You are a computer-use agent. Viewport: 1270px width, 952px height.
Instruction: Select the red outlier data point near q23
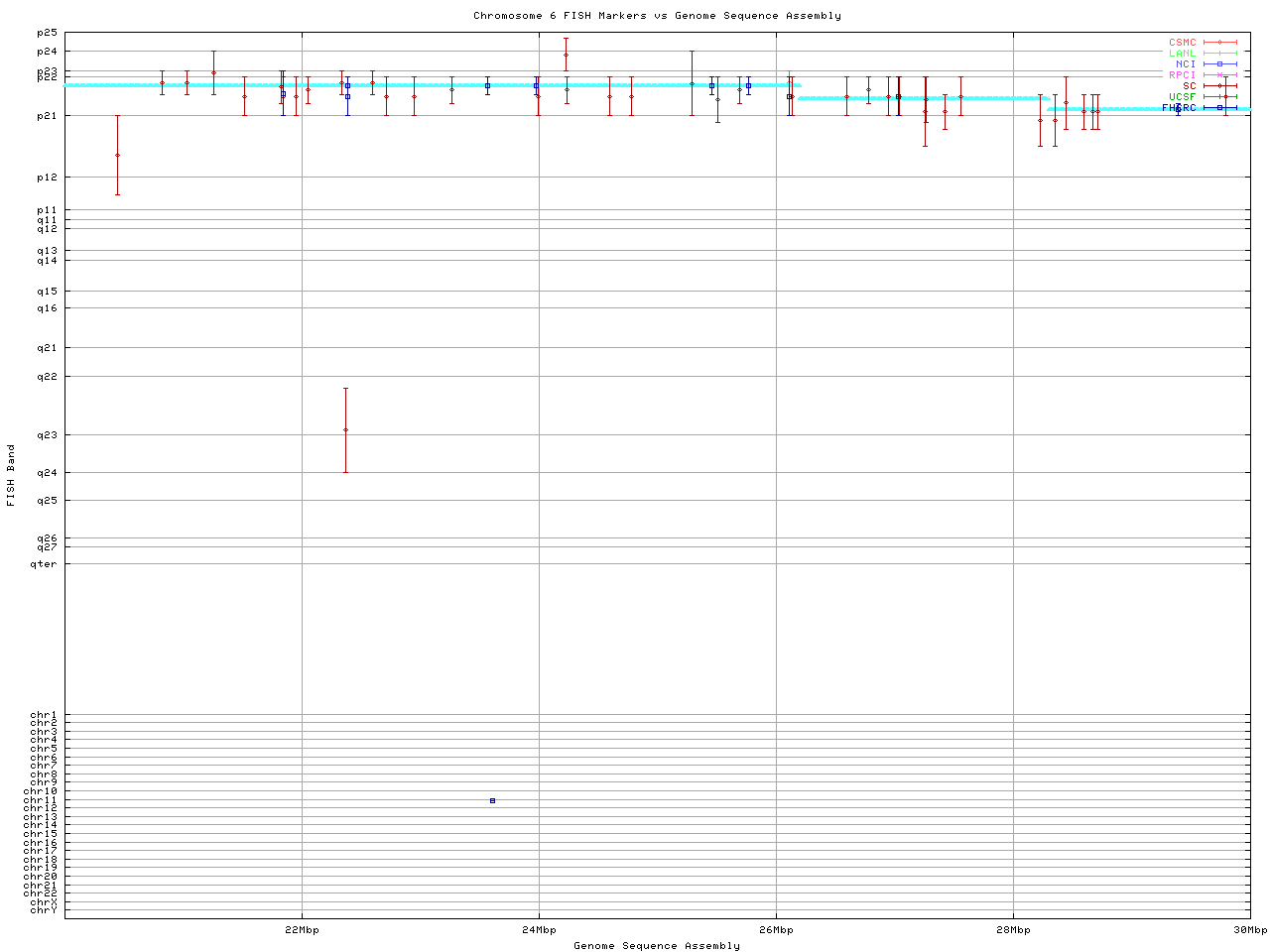coord(345,429)
